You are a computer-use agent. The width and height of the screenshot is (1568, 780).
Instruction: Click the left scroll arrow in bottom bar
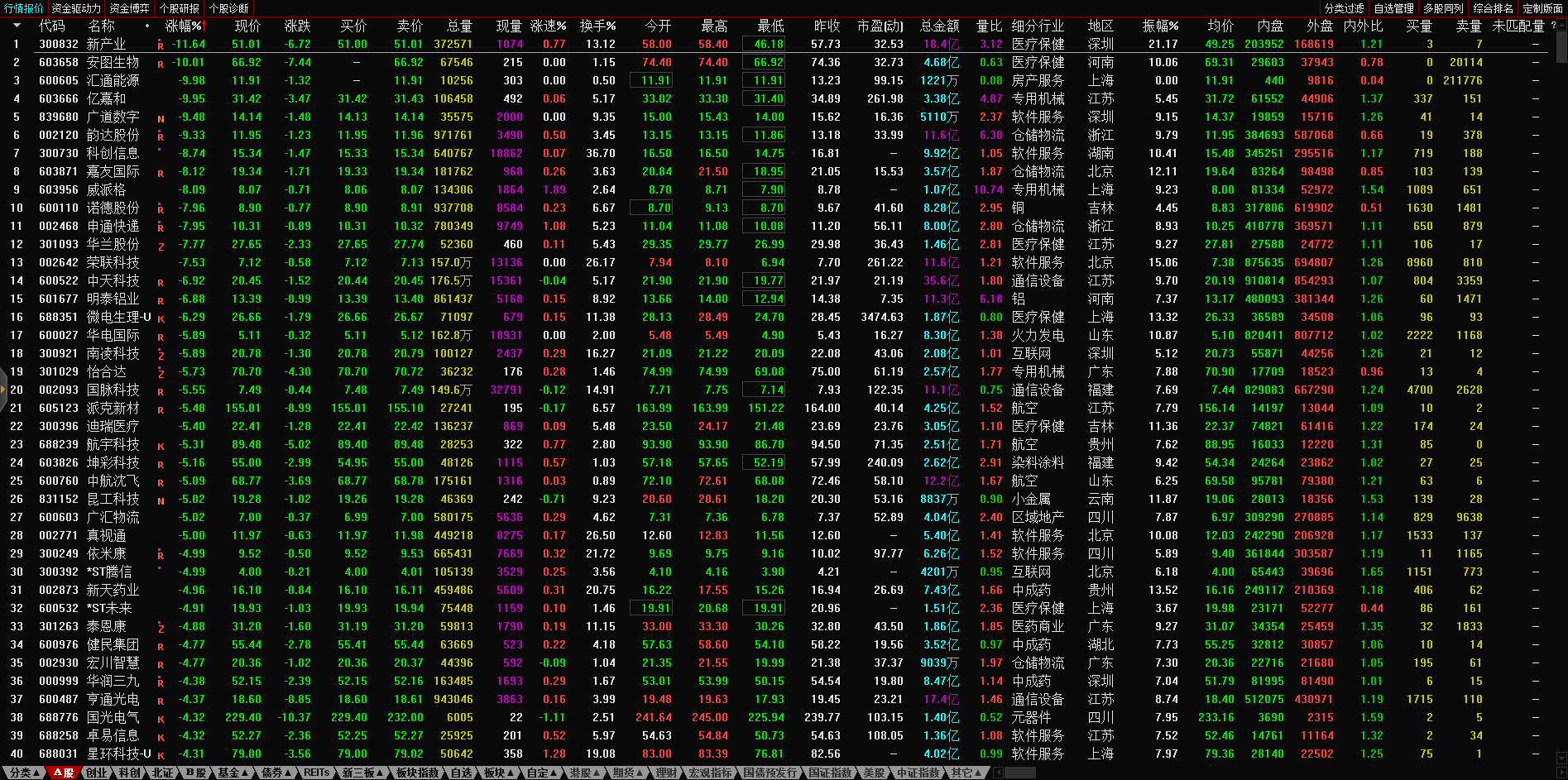click(x=999, y=773)
